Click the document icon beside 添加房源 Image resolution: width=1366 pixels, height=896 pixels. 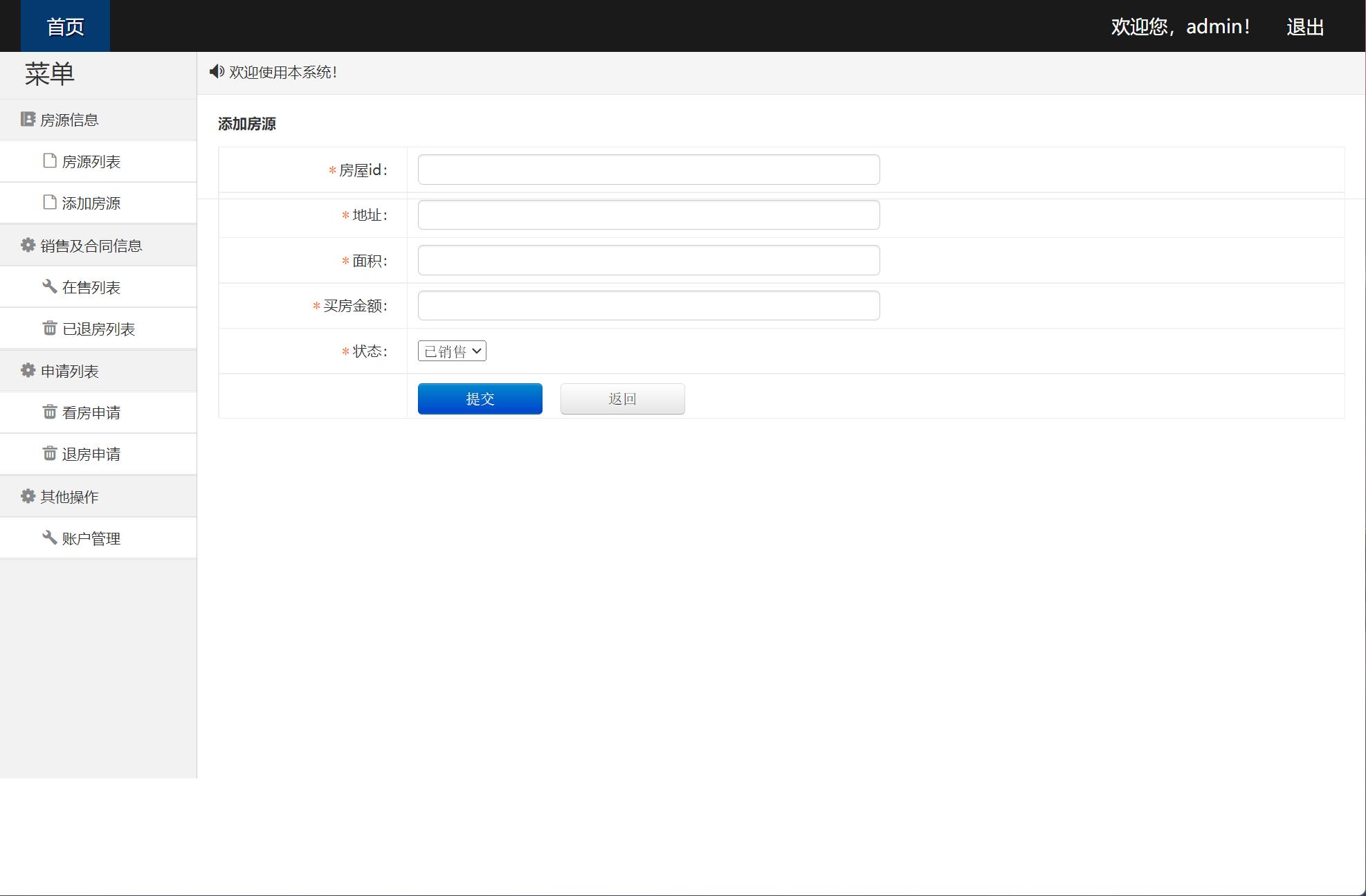click(50, 203)
